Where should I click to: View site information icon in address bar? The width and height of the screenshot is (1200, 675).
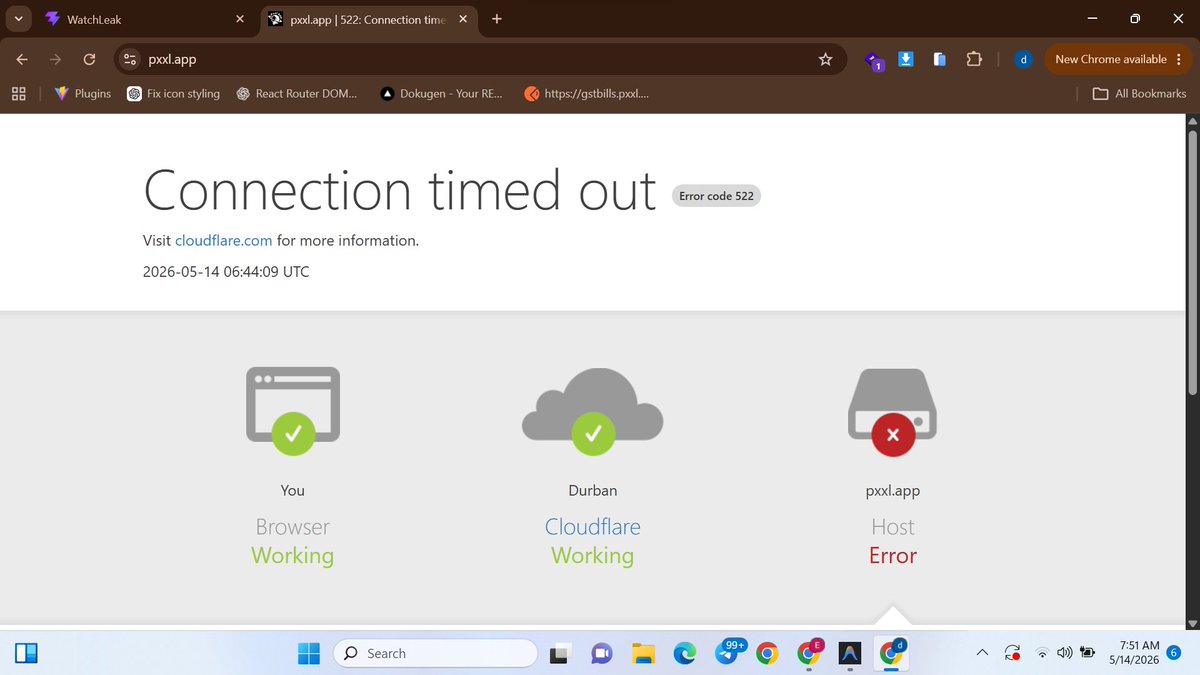pyautogui.click(x=130, y=60)
